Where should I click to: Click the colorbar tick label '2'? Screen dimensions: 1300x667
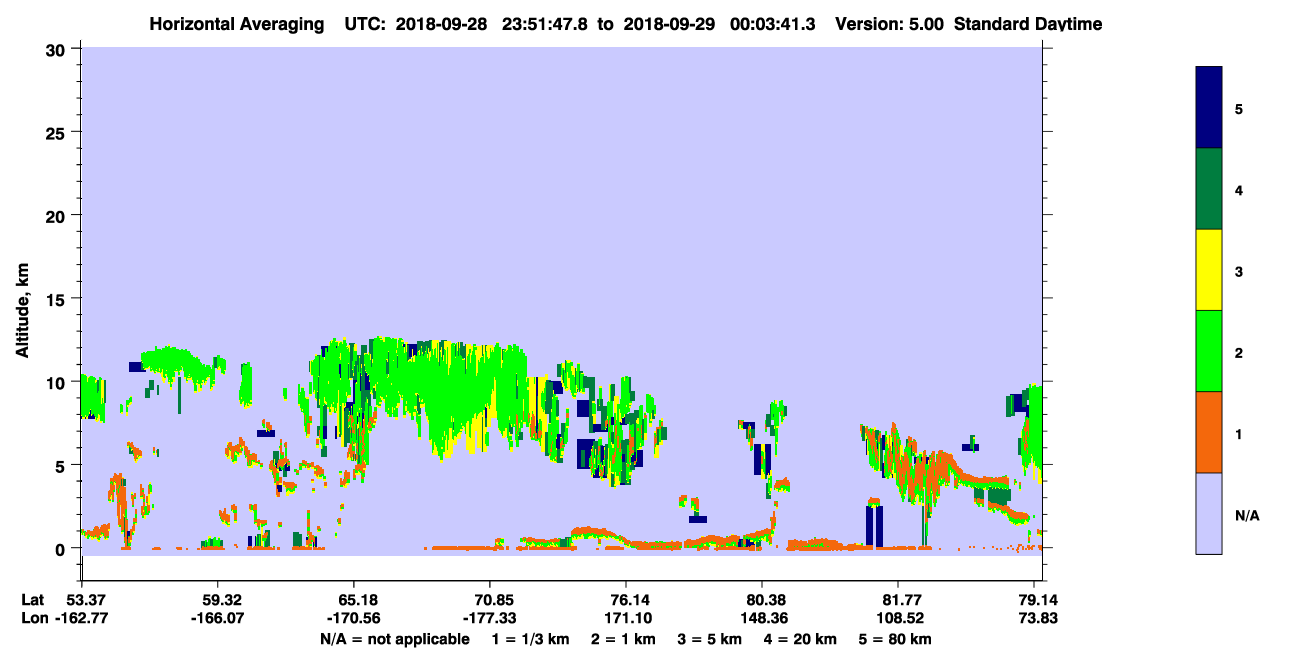(1239, 353)
